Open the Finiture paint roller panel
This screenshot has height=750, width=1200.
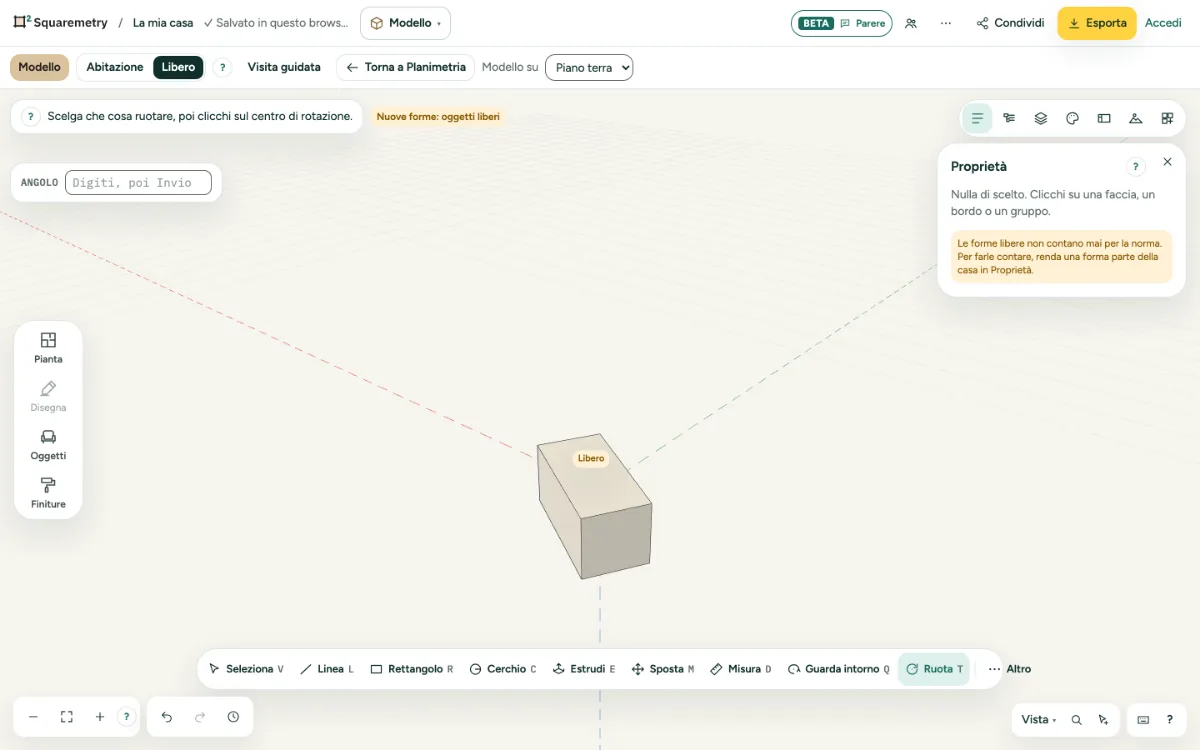point(48,493)
